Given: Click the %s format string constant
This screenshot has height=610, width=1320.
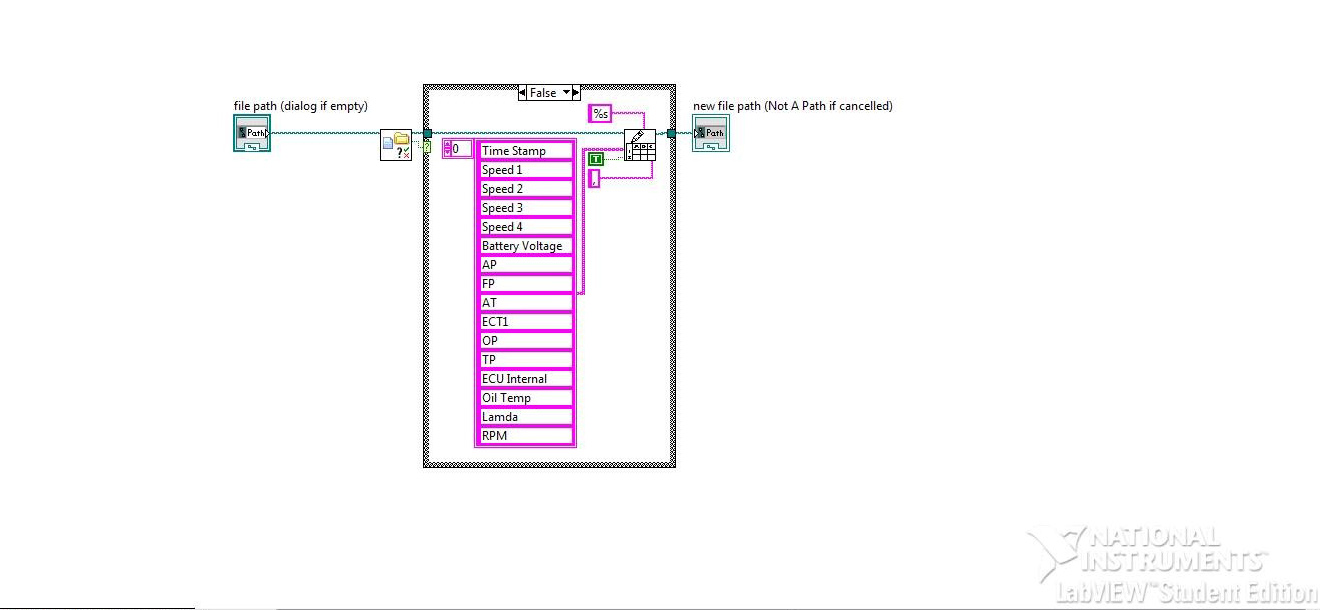Looking at the screenshot, I should [x=600, y=113].
